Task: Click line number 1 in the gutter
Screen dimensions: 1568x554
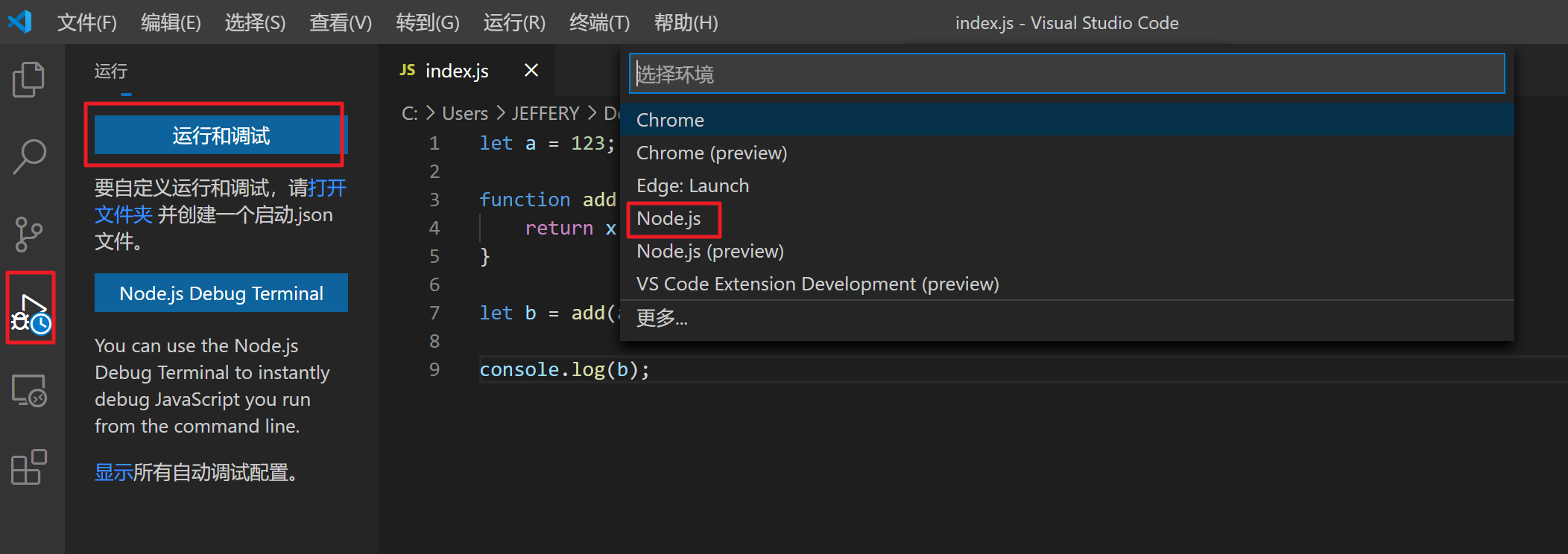Action: point(434,143)
